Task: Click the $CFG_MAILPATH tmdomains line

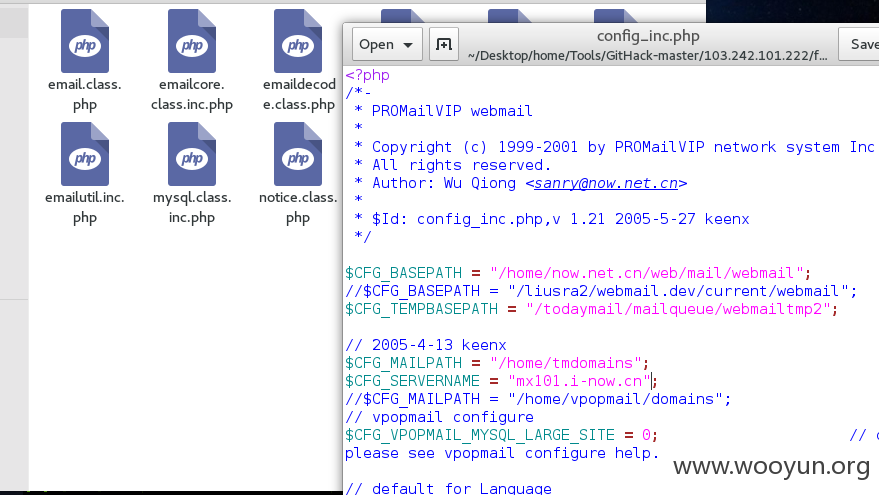Action: (497, 363)
